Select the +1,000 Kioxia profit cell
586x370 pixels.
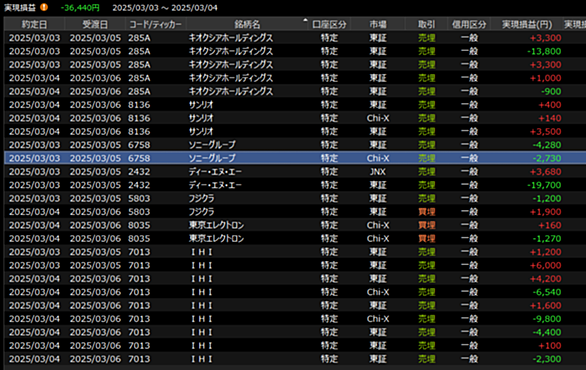click(545, 78)
